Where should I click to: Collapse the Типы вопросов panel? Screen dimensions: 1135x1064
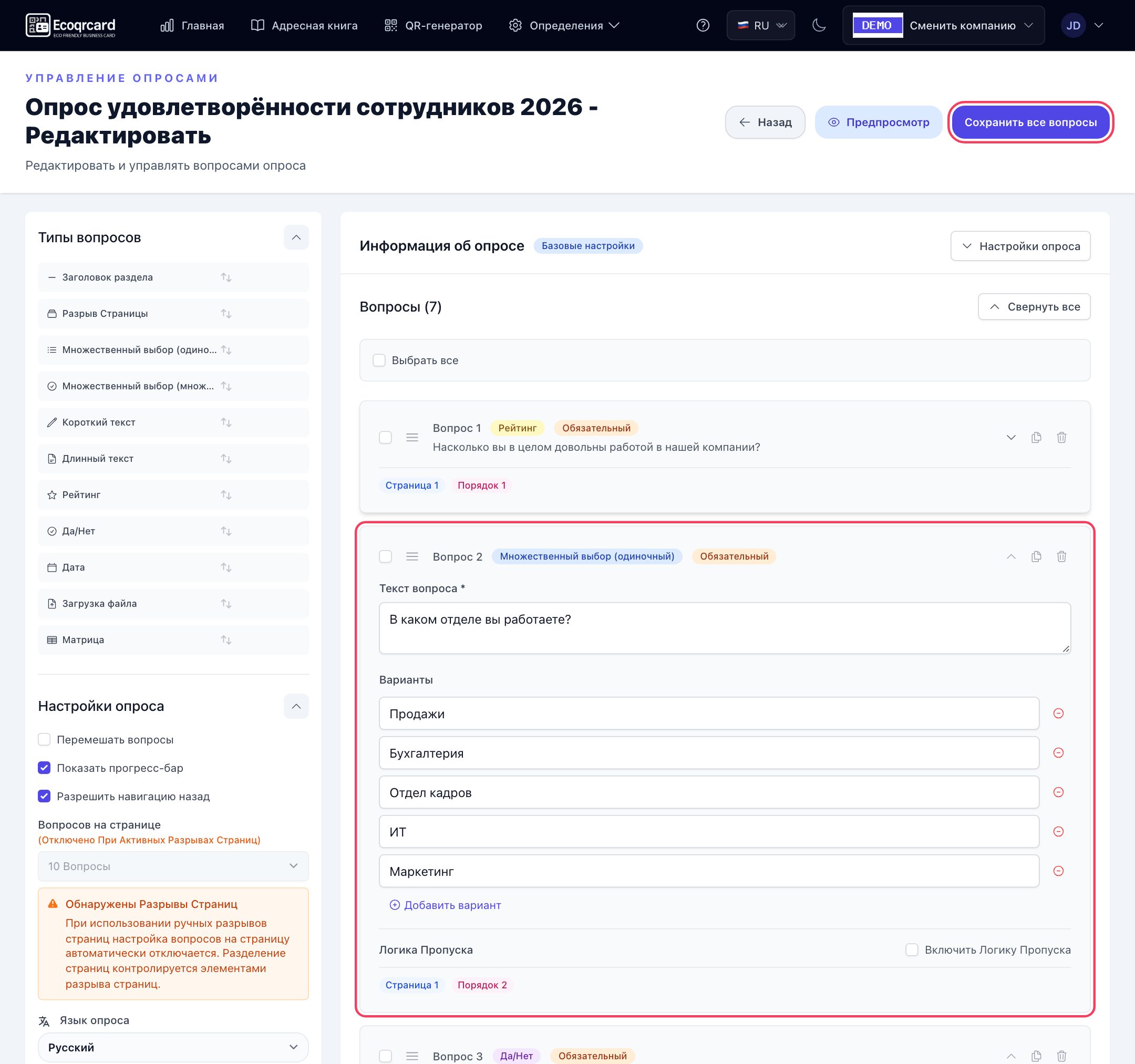point(296,237)
